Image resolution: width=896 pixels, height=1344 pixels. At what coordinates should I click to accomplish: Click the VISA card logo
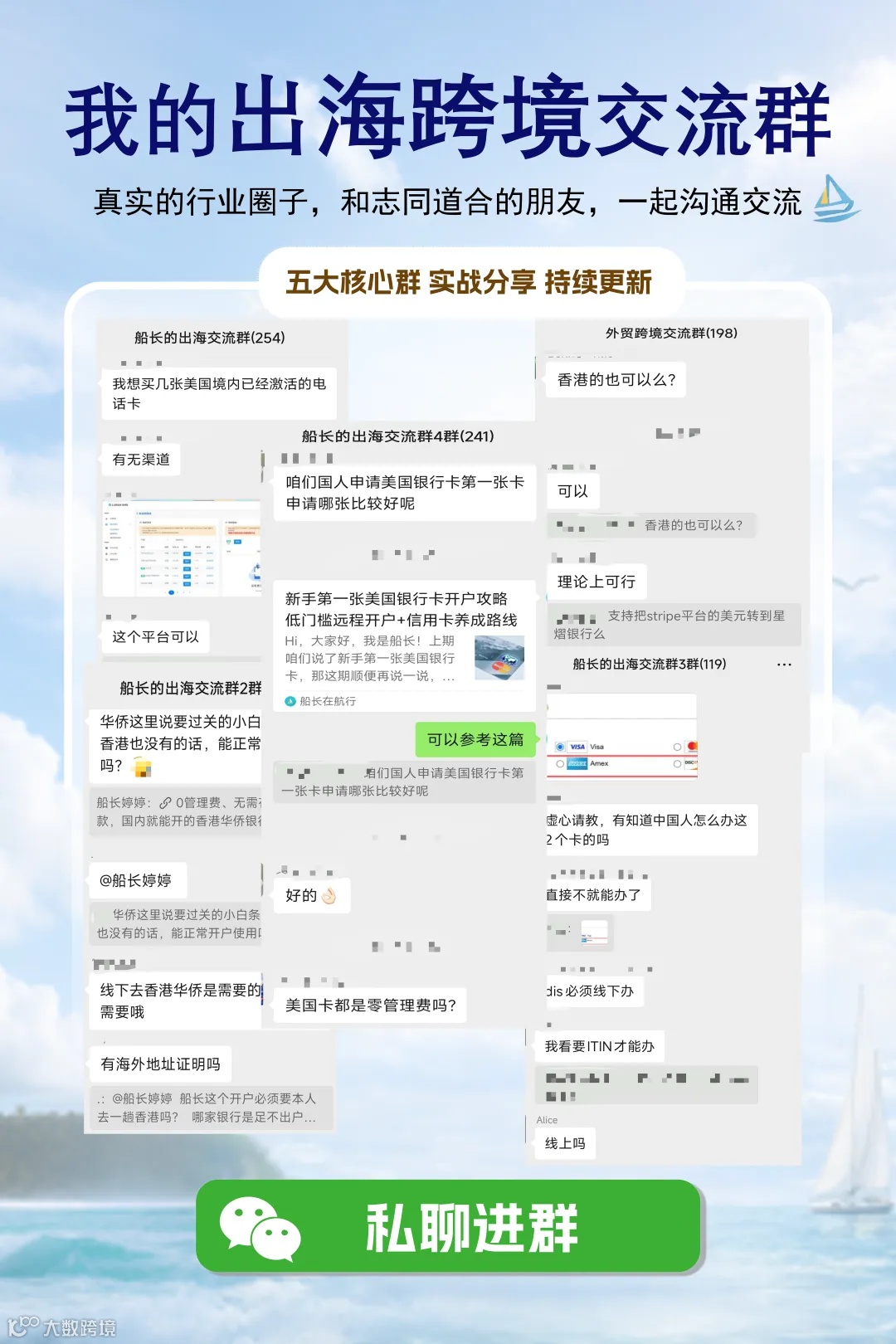pyautogui.click(x=577, y=747)
